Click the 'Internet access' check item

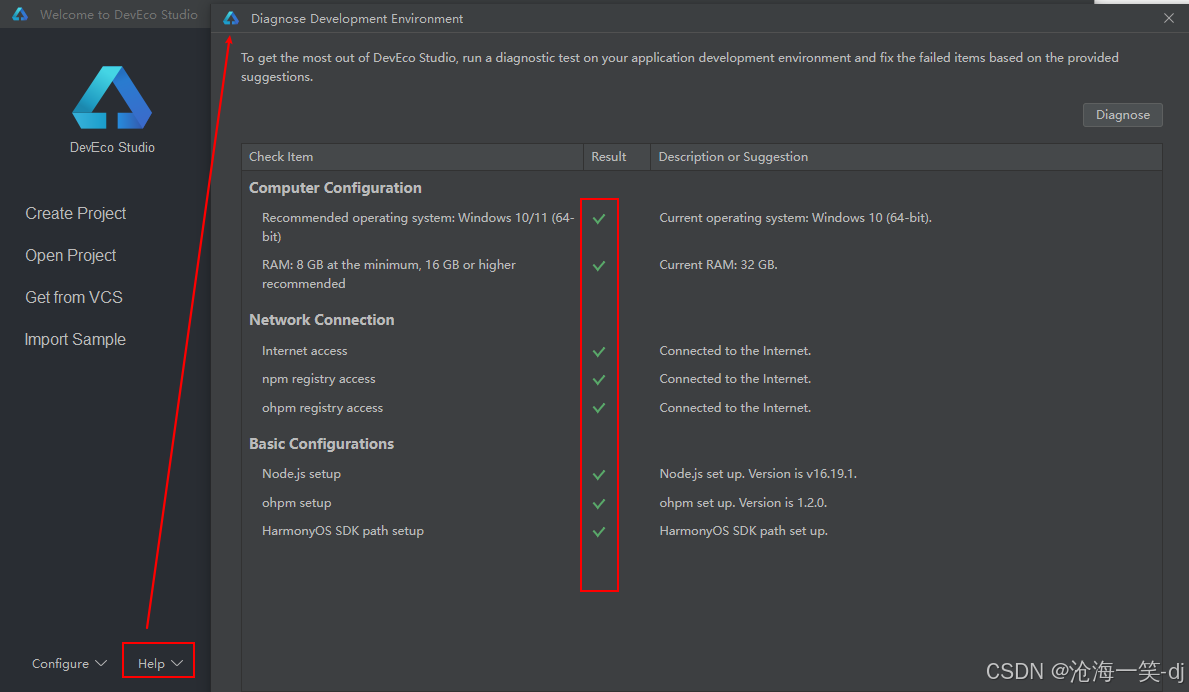pos(305,351)
